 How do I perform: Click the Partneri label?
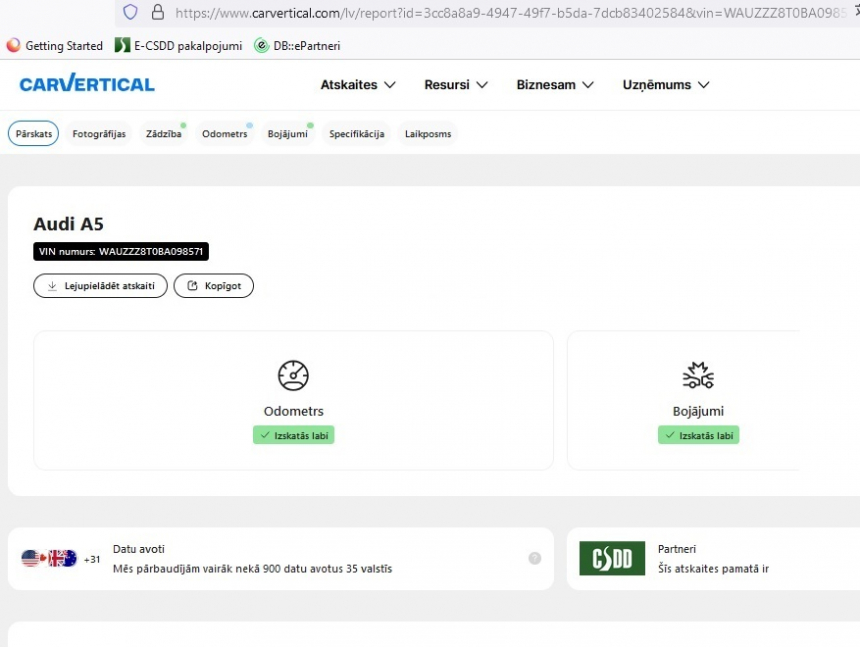tap(677, 549)
